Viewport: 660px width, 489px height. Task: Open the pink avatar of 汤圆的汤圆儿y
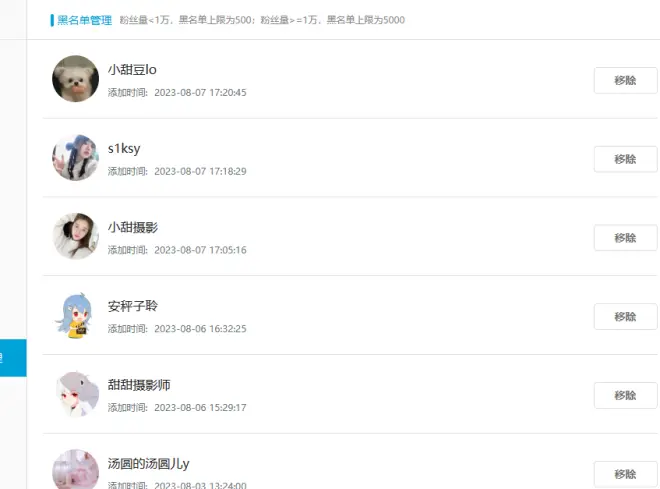(75, 469)
